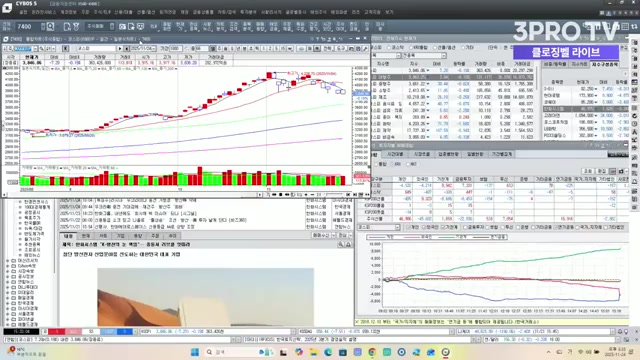
Task: Open the Windows Start menu
Action: coord(195,352)
